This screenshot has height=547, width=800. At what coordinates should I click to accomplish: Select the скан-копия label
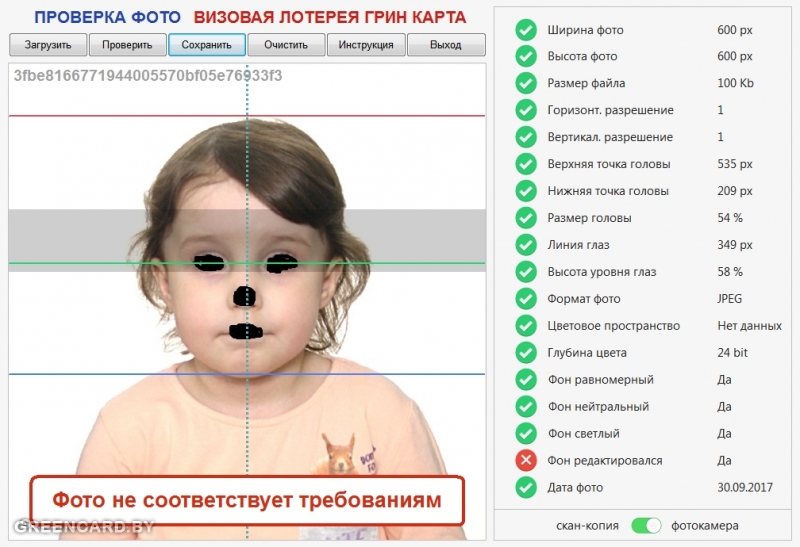point(588,525)
